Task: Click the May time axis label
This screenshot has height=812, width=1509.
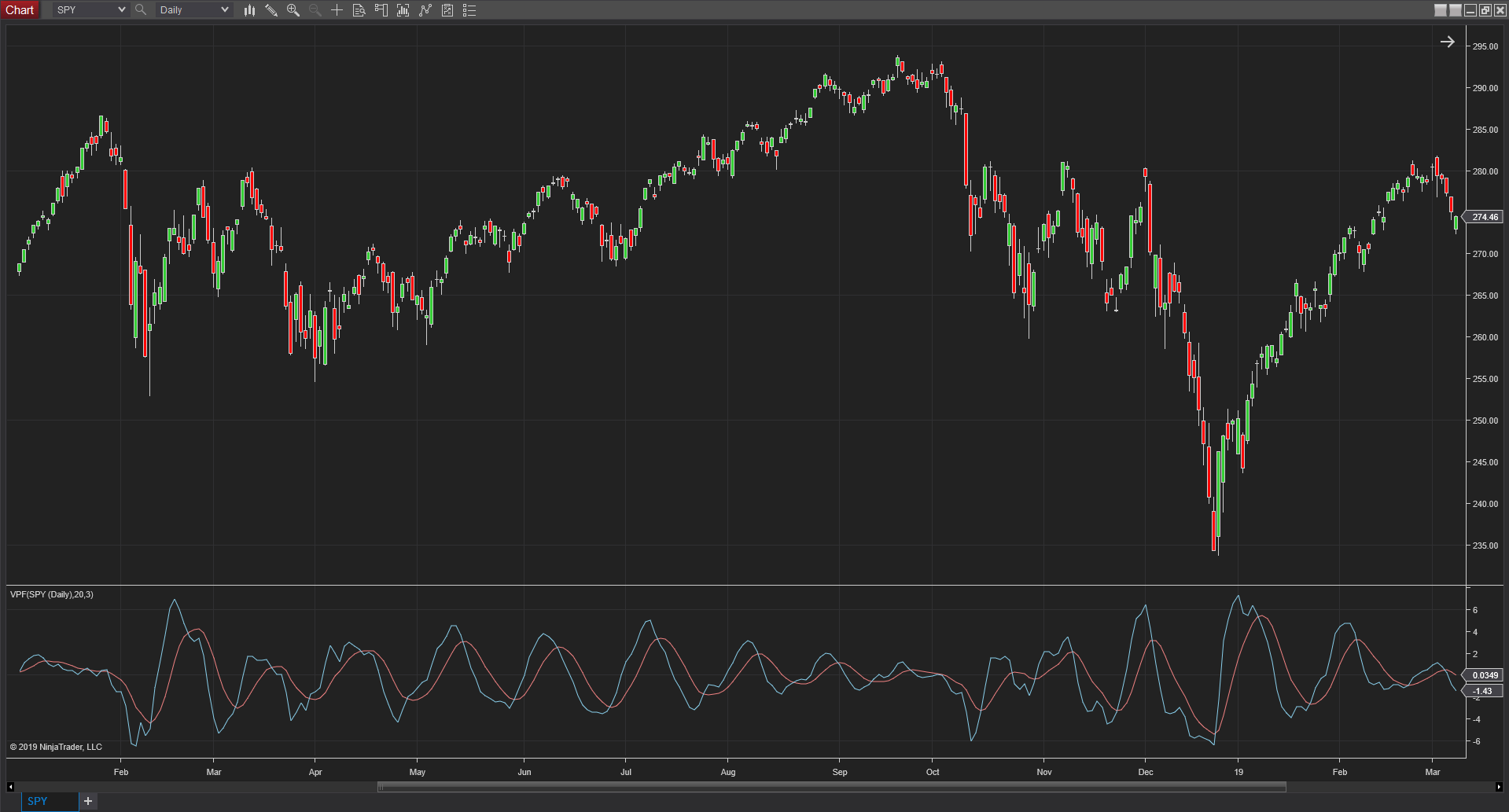Action: 418,772
